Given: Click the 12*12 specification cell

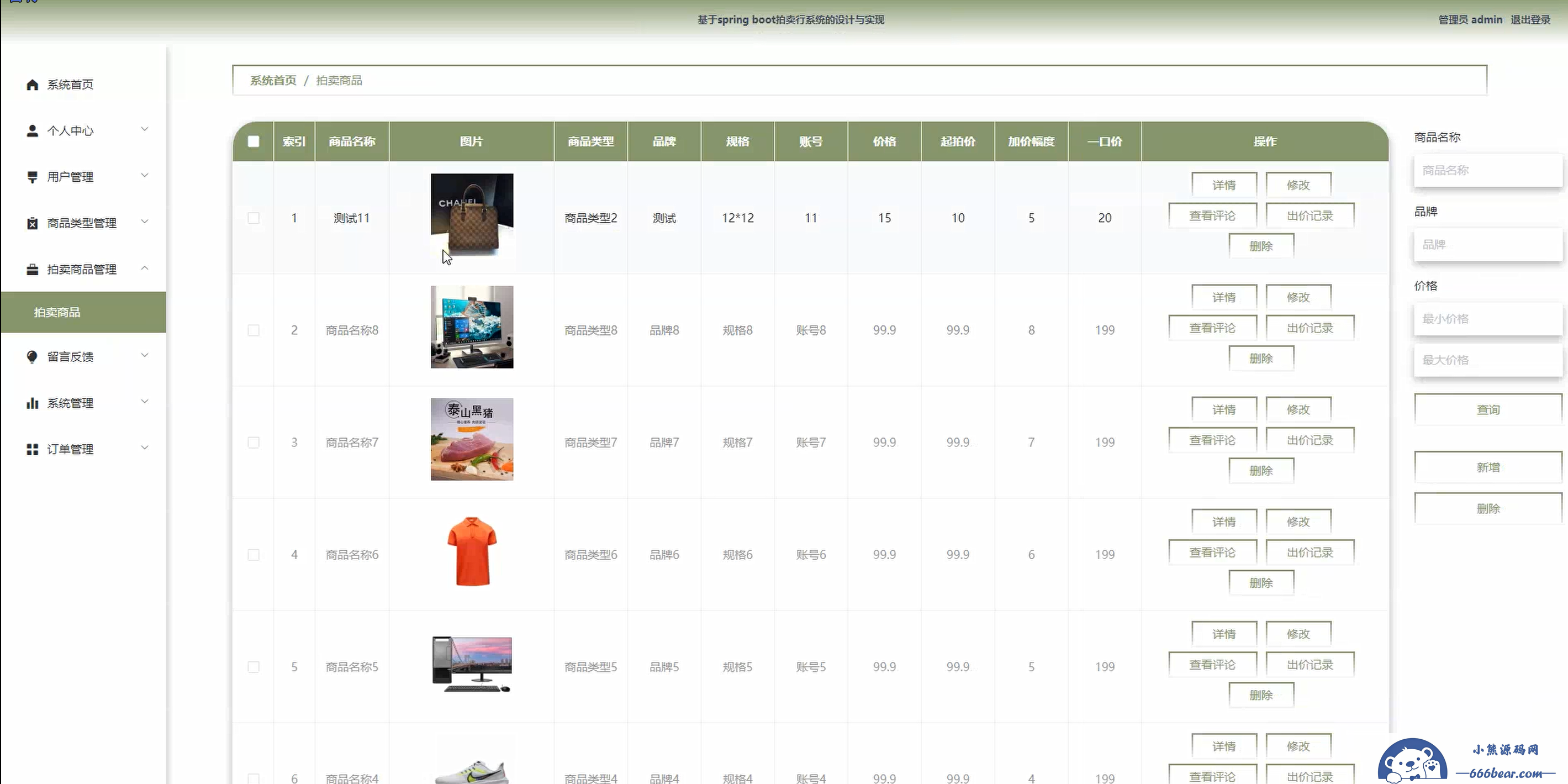Looking at the screenshot, I should [737, 218].
